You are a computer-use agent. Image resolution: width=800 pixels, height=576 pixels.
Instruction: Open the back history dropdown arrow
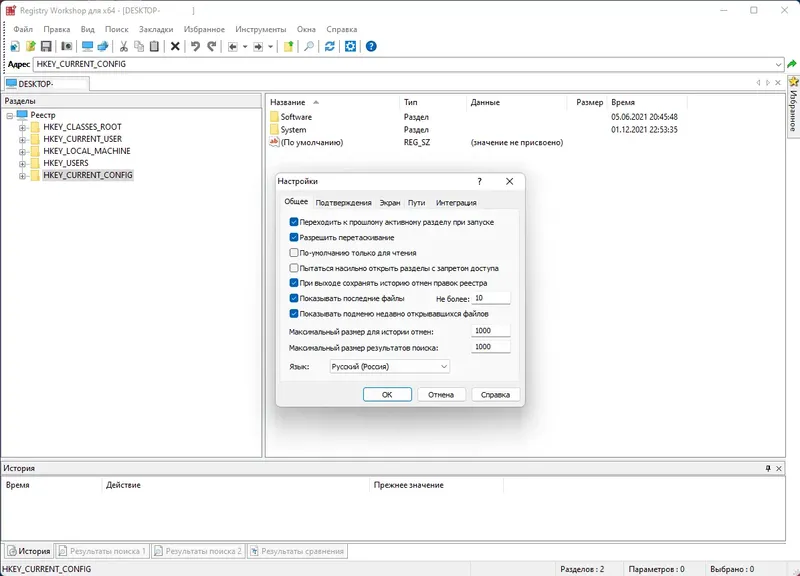click(245, 46)
